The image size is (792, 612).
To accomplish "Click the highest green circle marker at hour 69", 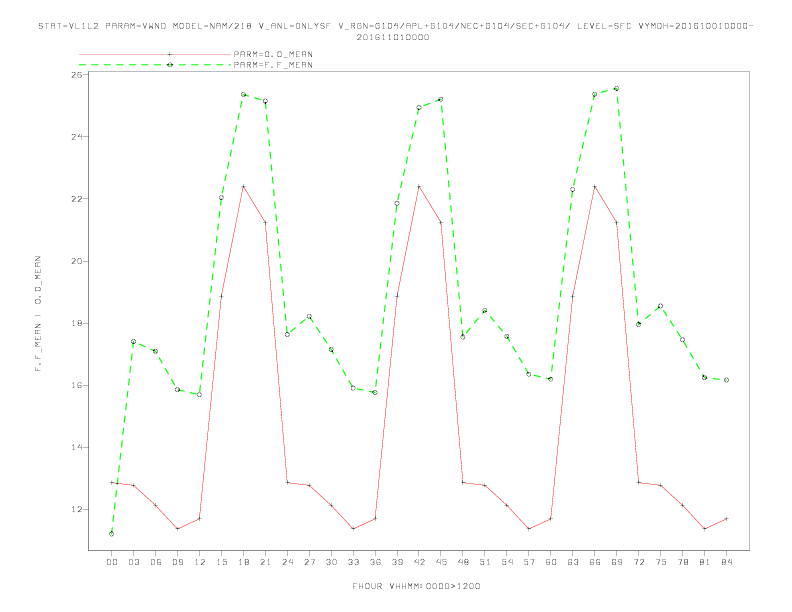I will (x=616, y=88).
